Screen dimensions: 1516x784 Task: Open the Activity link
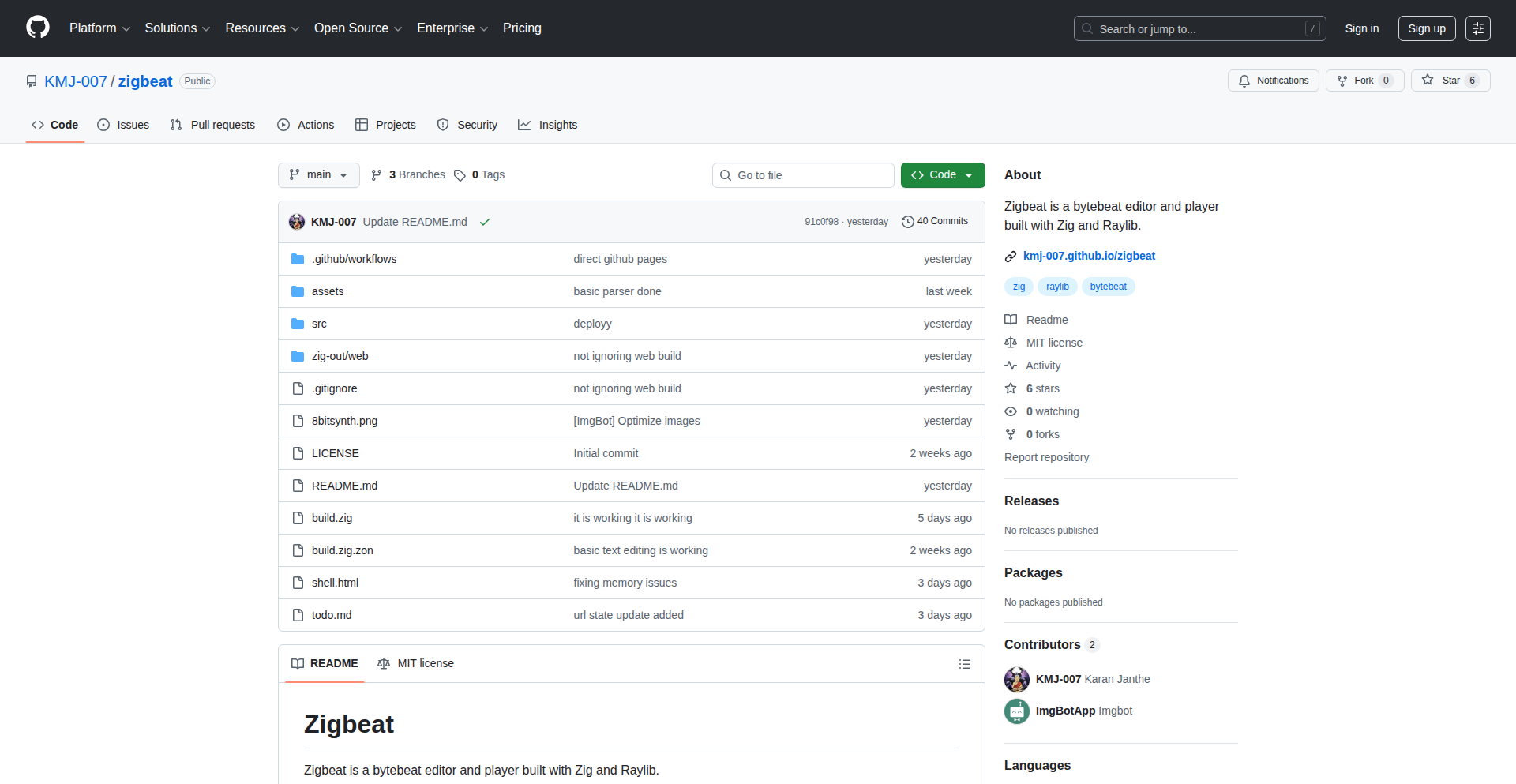[1032, 366]
